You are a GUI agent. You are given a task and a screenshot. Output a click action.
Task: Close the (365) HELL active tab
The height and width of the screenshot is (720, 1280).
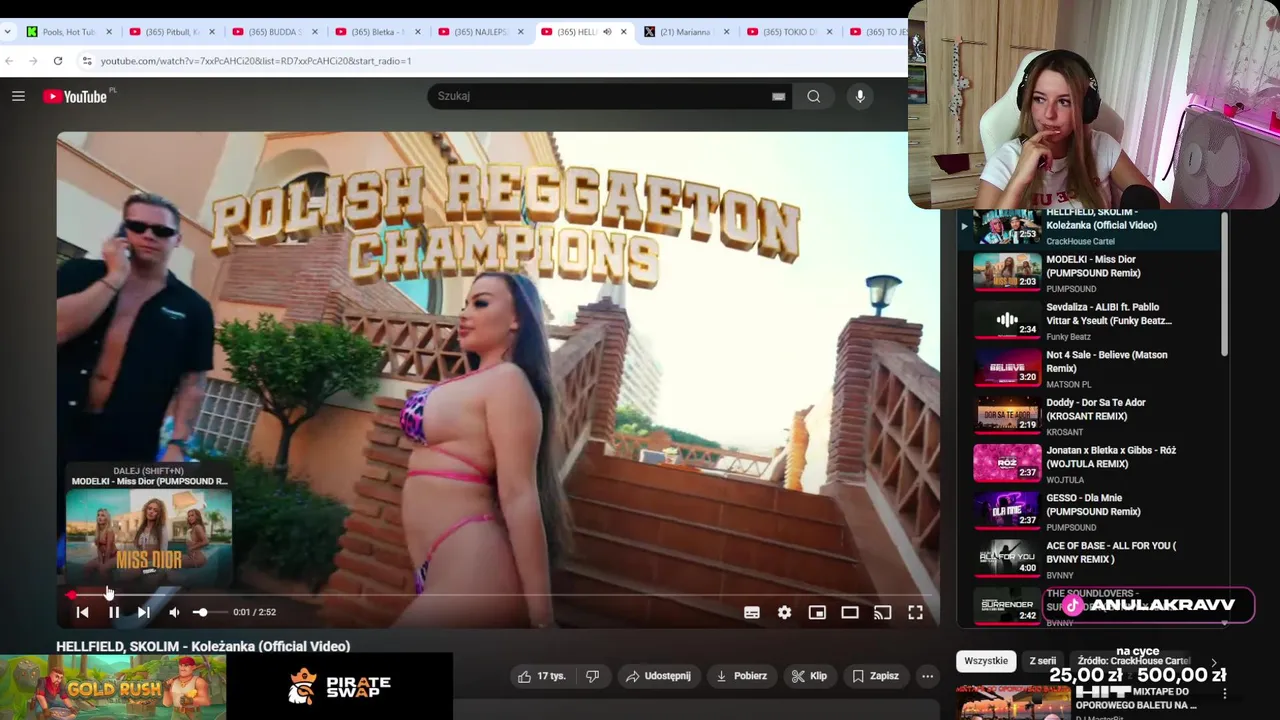coord(624,32)
